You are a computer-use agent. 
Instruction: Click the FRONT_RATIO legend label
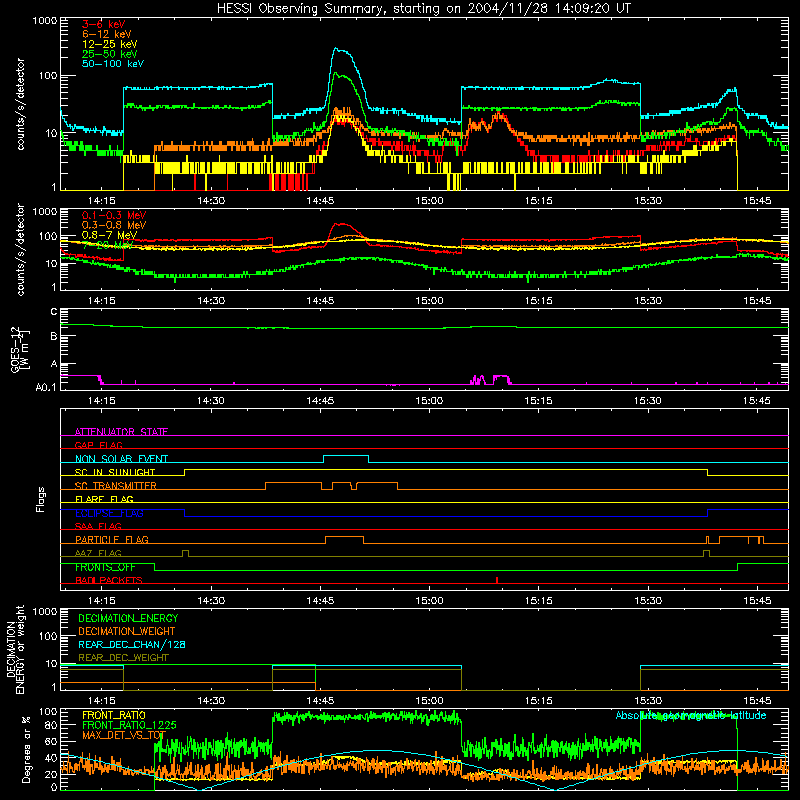point(114,715)
